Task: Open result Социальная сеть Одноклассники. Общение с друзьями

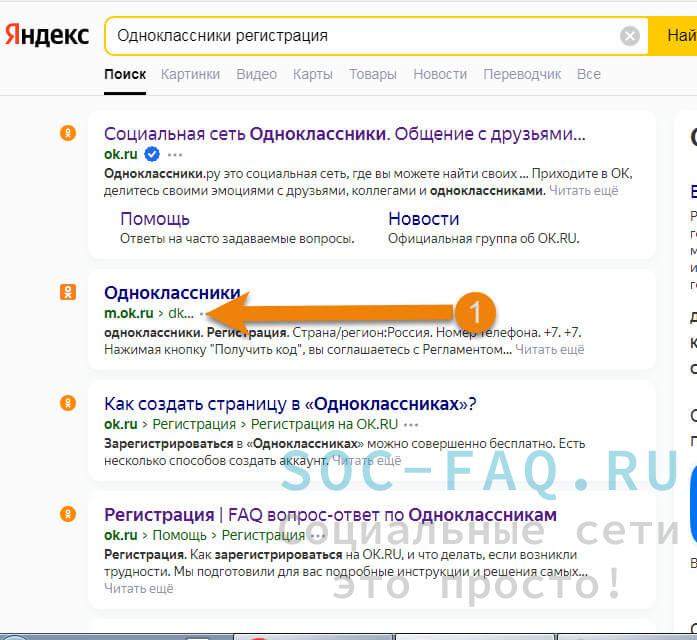Action: pyautogui.click(x=344, y=134)
